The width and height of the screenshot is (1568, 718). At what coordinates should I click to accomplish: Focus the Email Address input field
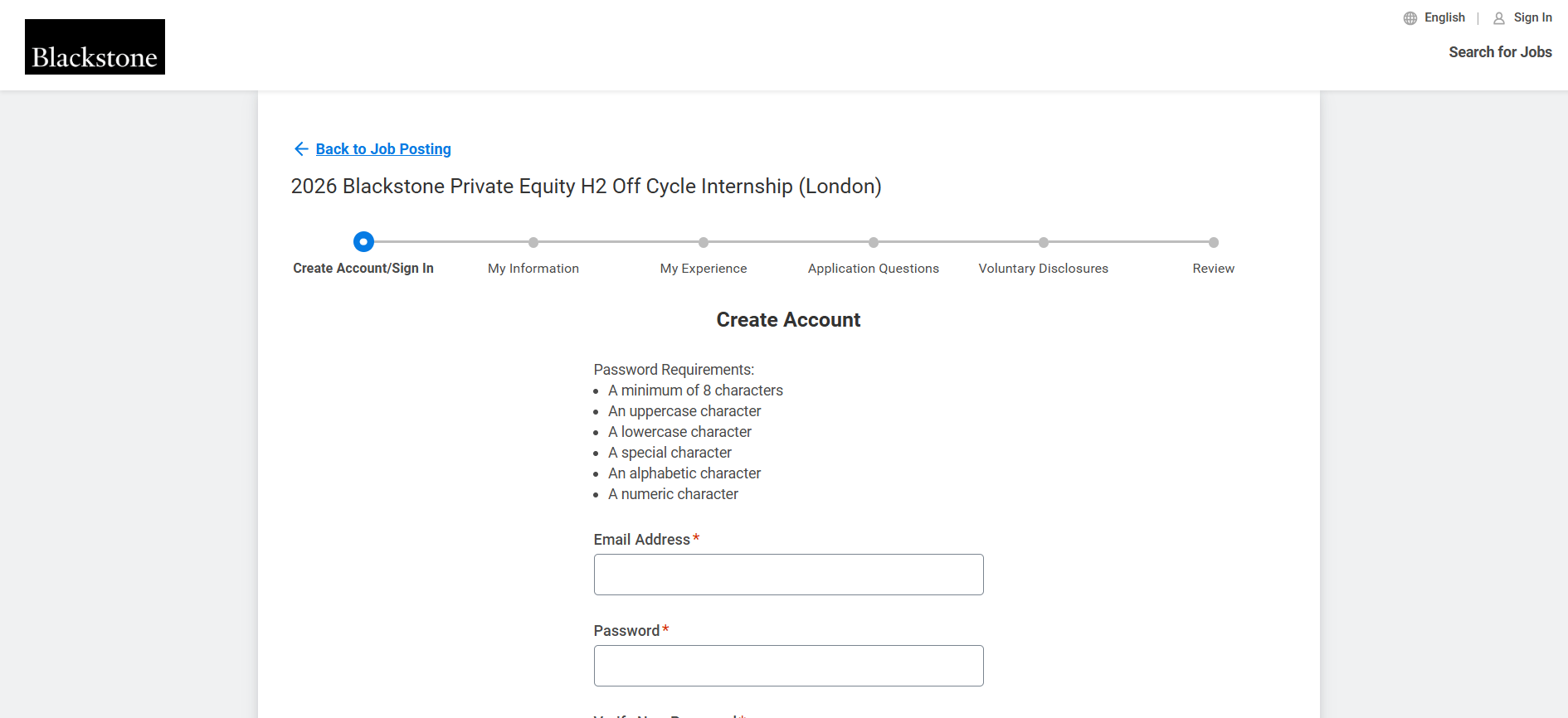click(789, 575)
